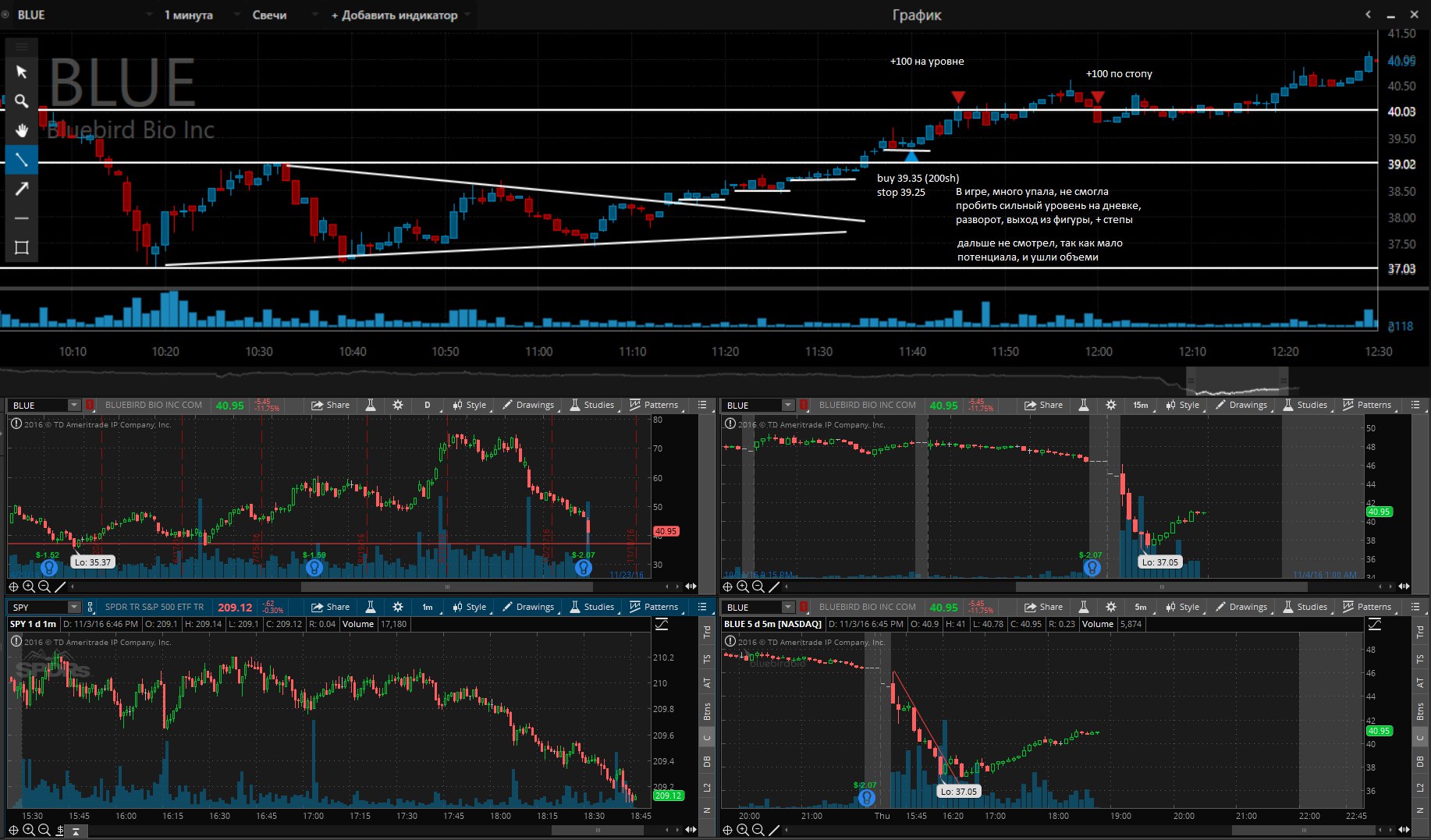Toggle chart scale button in SPY chart header
The height and width of the screenshot is (840, 1431).
pyautogui.click(x=662, y=624)
